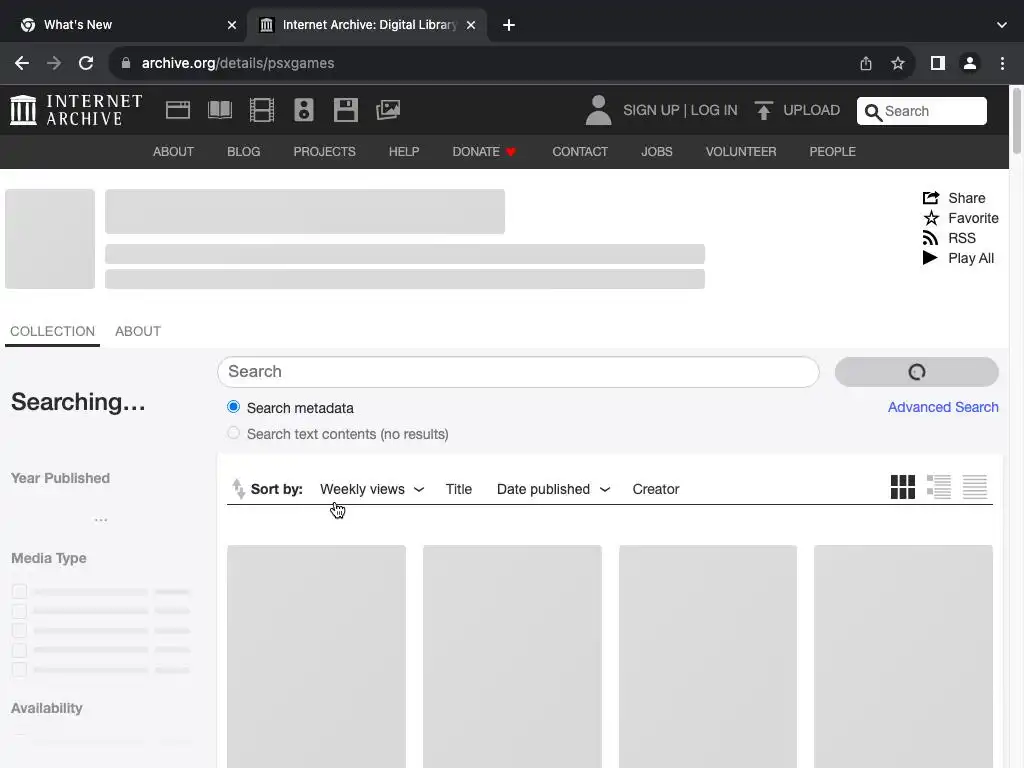
Task: Click the LOG IN link
Action: pos(714,110)
